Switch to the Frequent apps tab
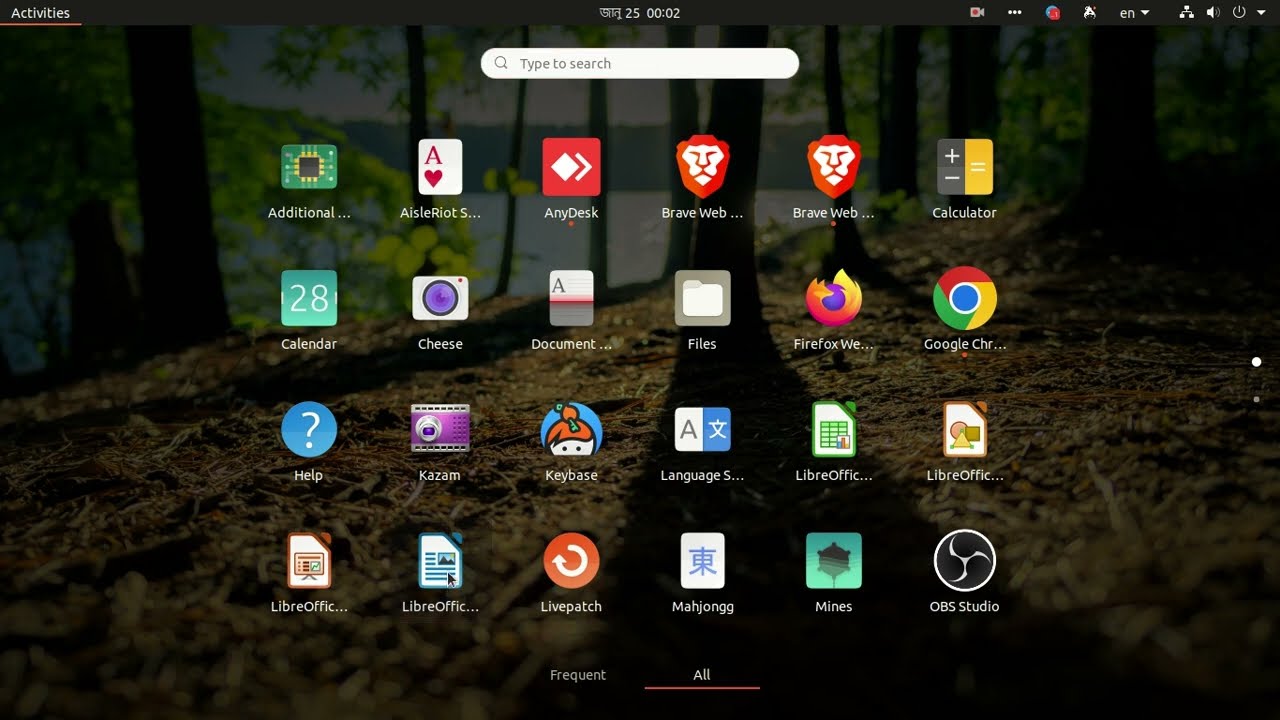The height and width of the screenshot is (720, 1280). [578, 675]
